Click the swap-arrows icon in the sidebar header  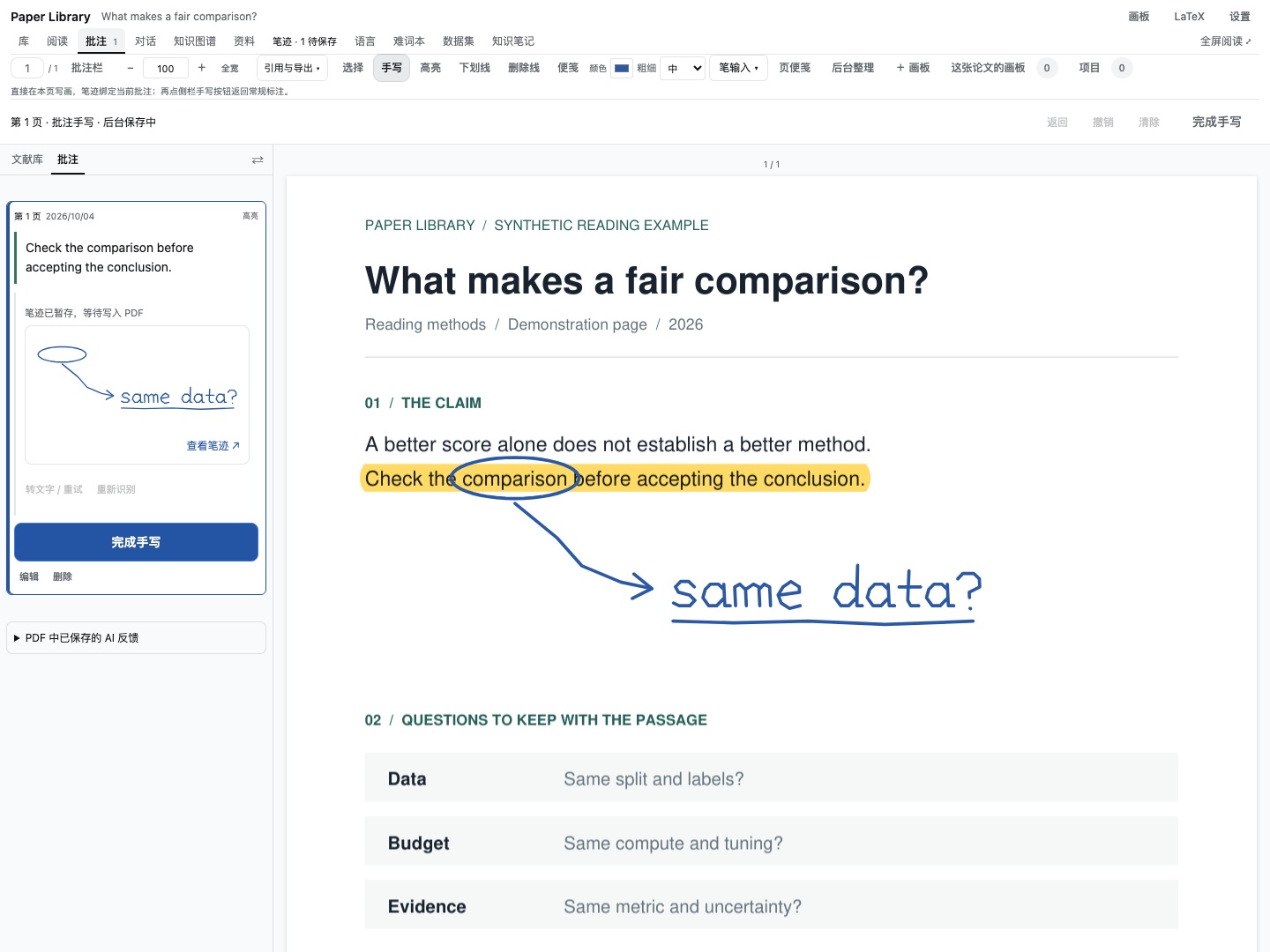click(258, 160)
